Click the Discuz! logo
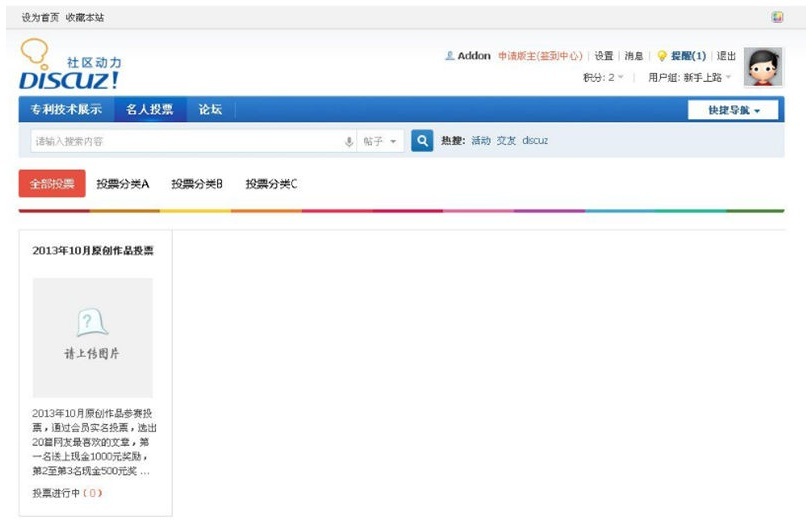The height and width of the screenshot is (520, 812). [x=70, y=65]
